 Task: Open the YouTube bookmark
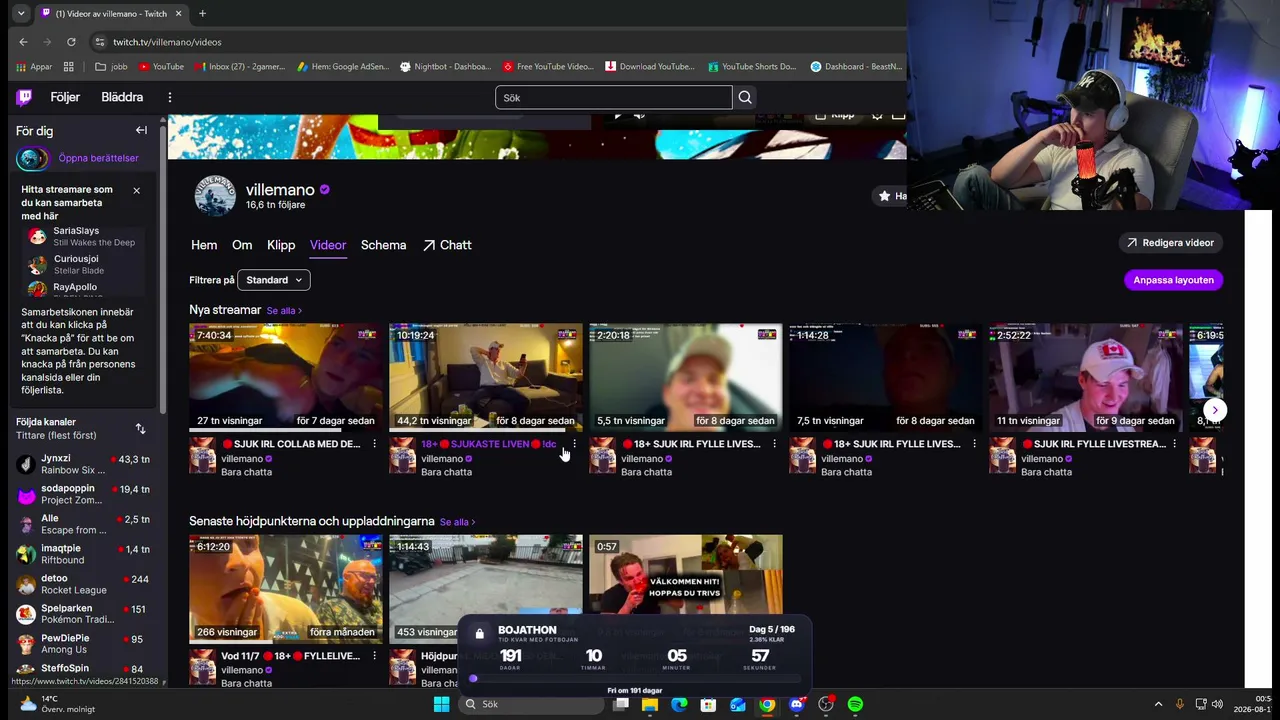click(x=161, y=67)
